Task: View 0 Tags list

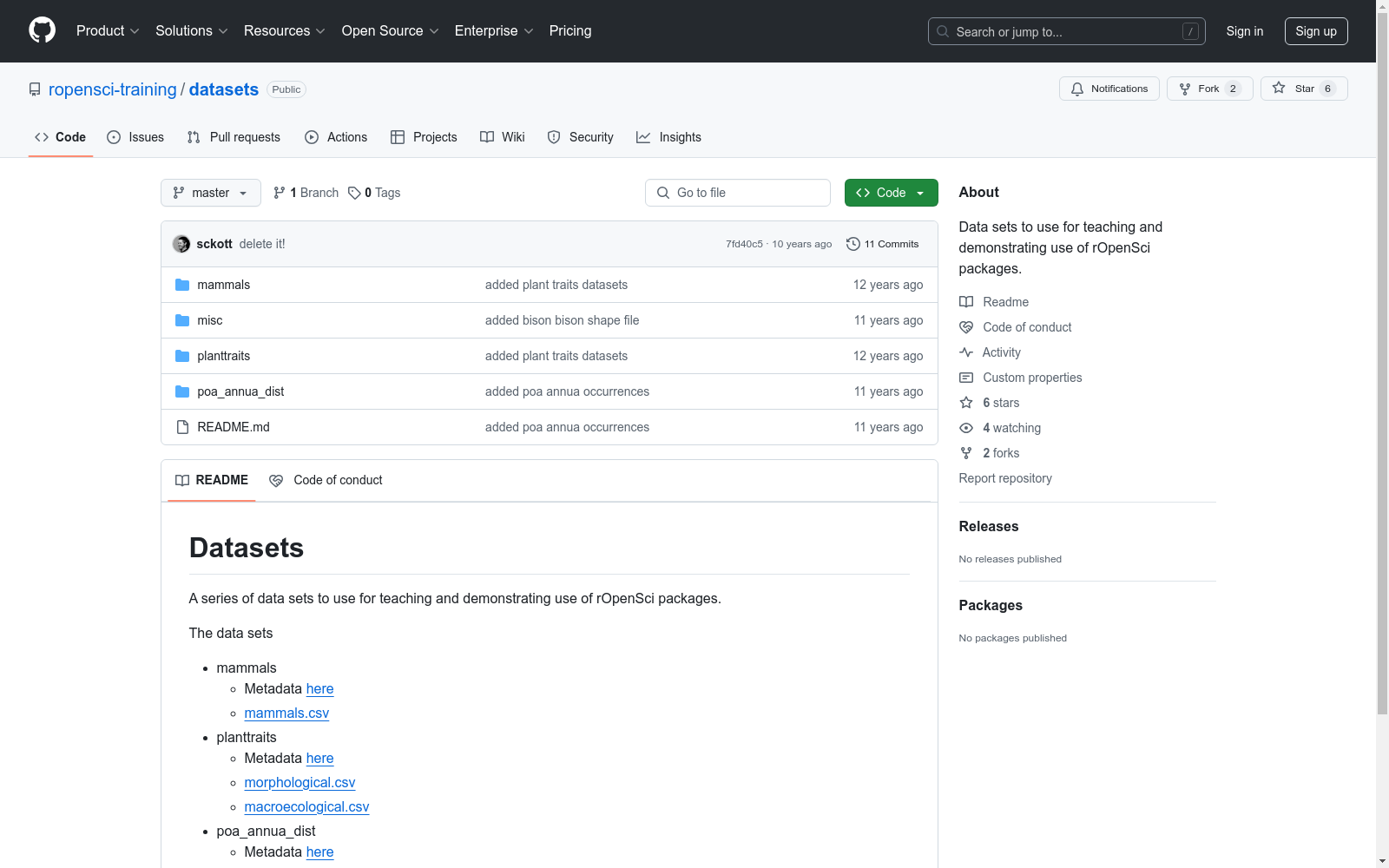Action: pyautogui.click(x=374, y=193)
